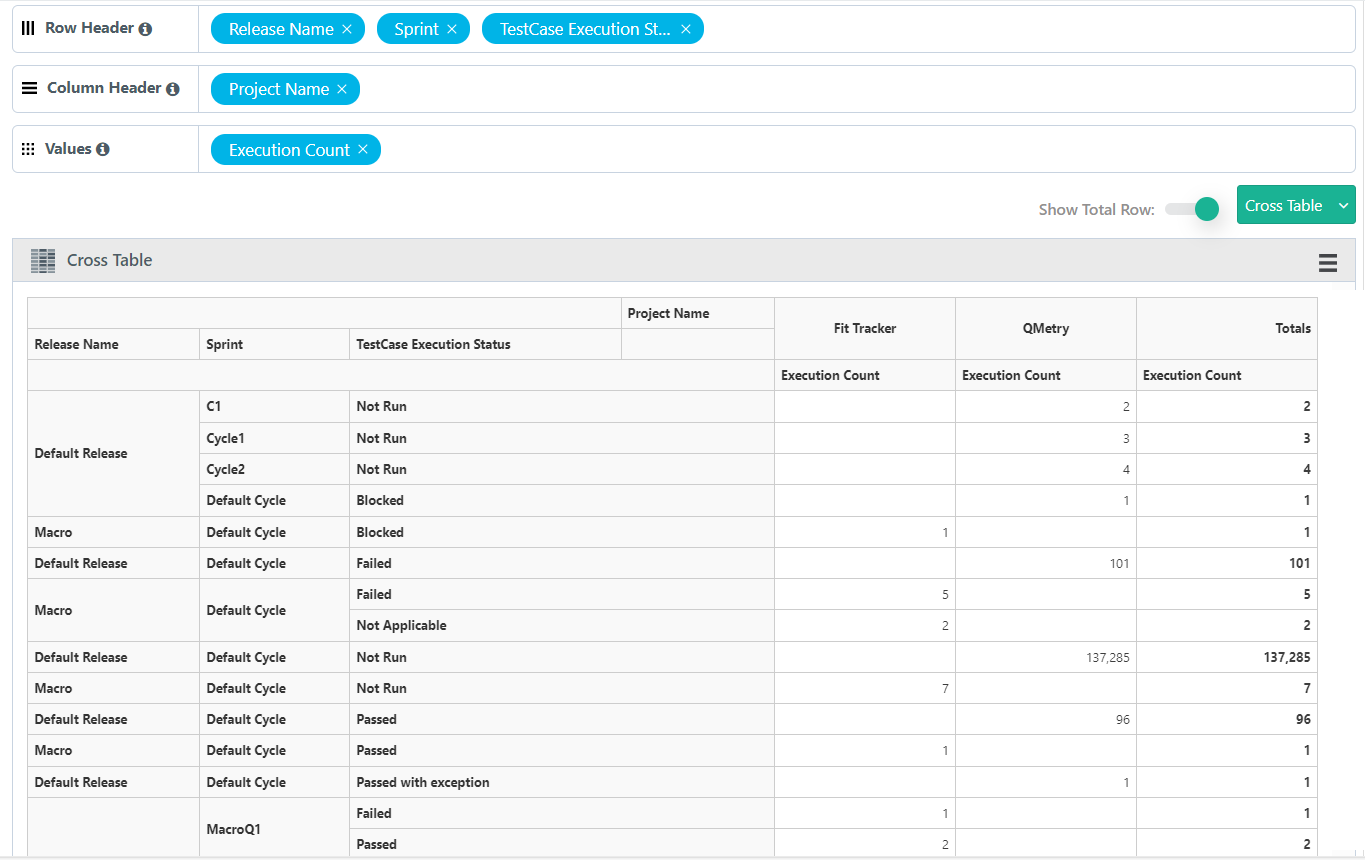Click the Cross Table panel grid icon

[x=43, y=261]
